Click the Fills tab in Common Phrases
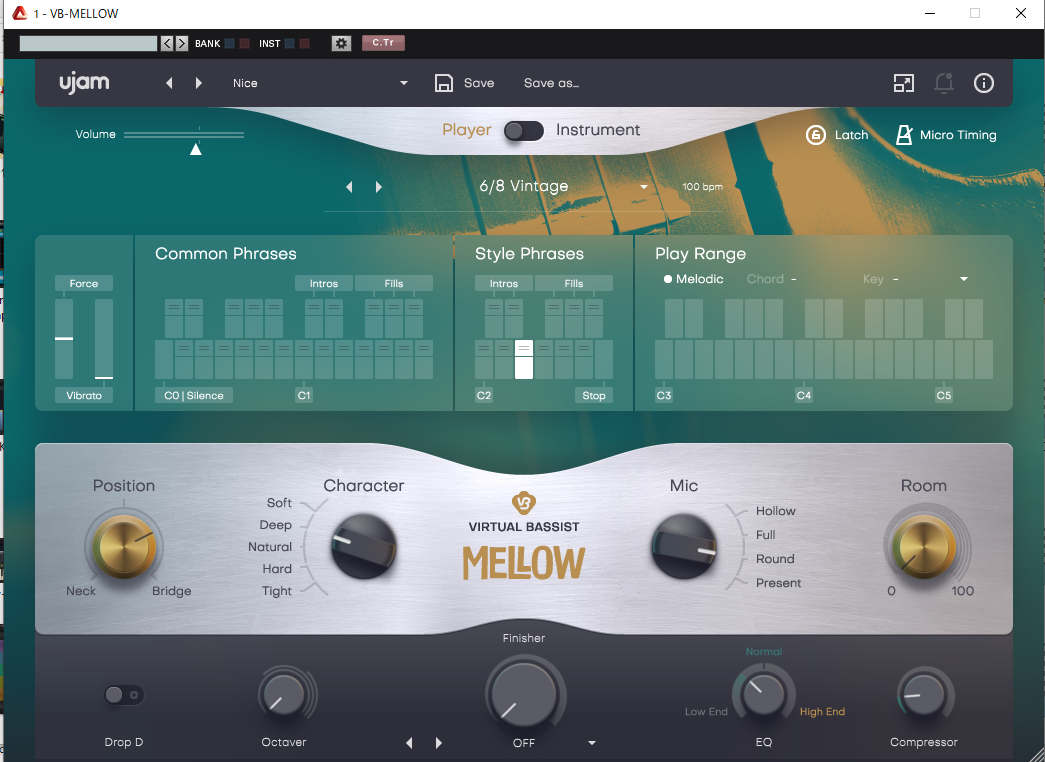The image size is (1045, 762). 394,284
